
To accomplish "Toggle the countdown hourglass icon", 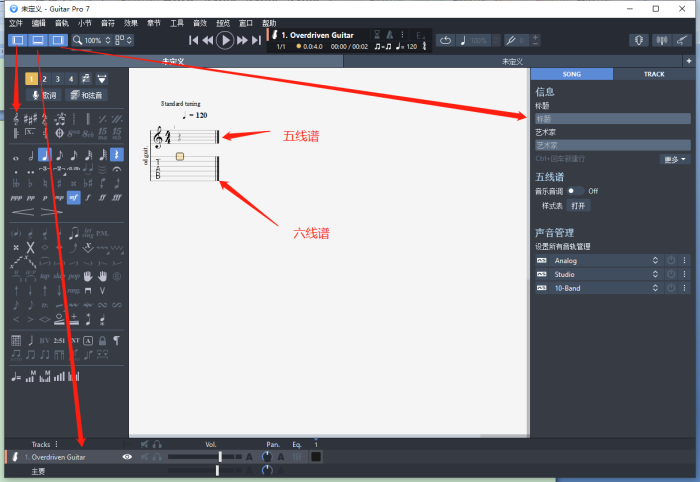I will [377, 34].
